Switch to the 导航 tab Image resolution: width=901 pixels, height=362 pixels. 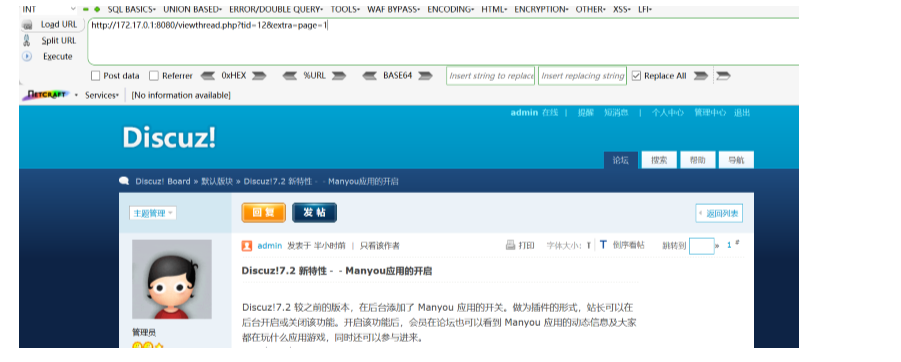pyautogui.click(x=736, y=160)
